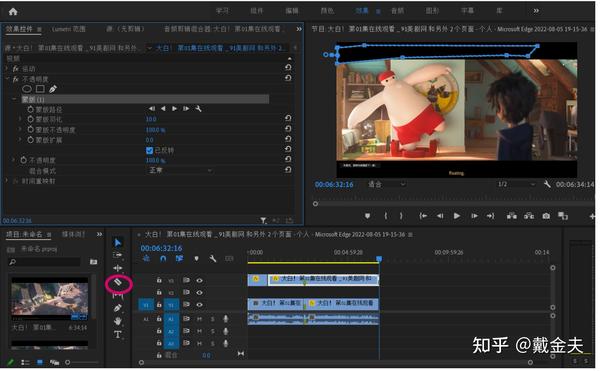Open program monitor settings wrench
This screenshot has width=600, height=371.
(547, 184)
